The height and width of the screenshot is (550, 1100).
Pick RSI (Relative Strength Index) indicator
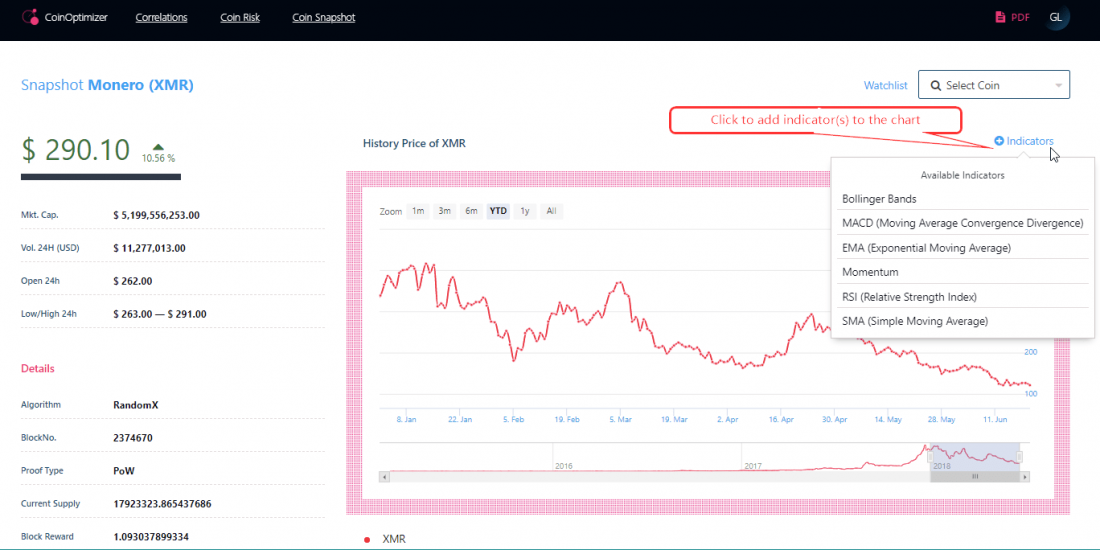[909, 297]
